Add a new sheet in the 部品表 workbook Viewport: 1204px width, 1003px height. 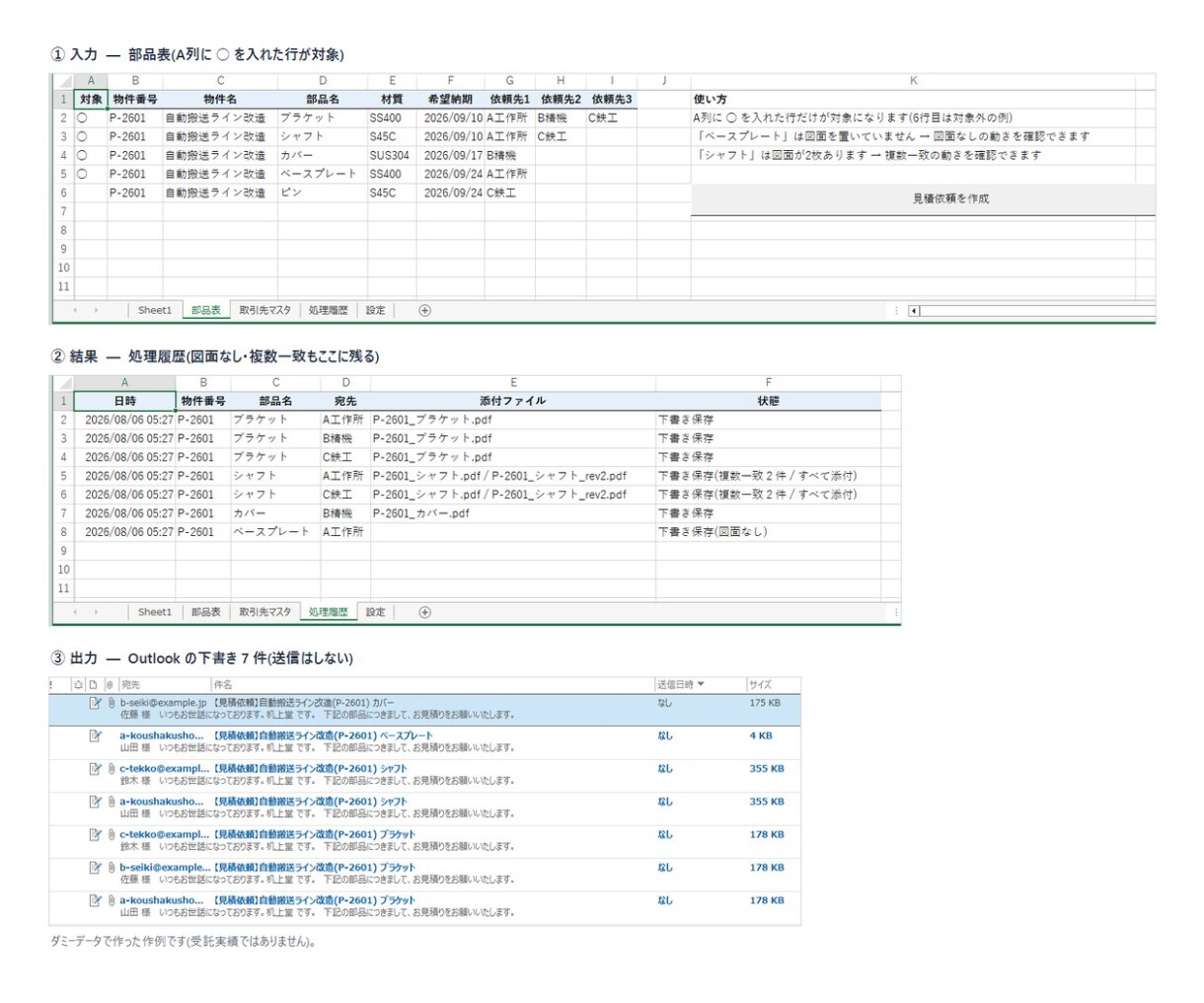coord(424,310)
